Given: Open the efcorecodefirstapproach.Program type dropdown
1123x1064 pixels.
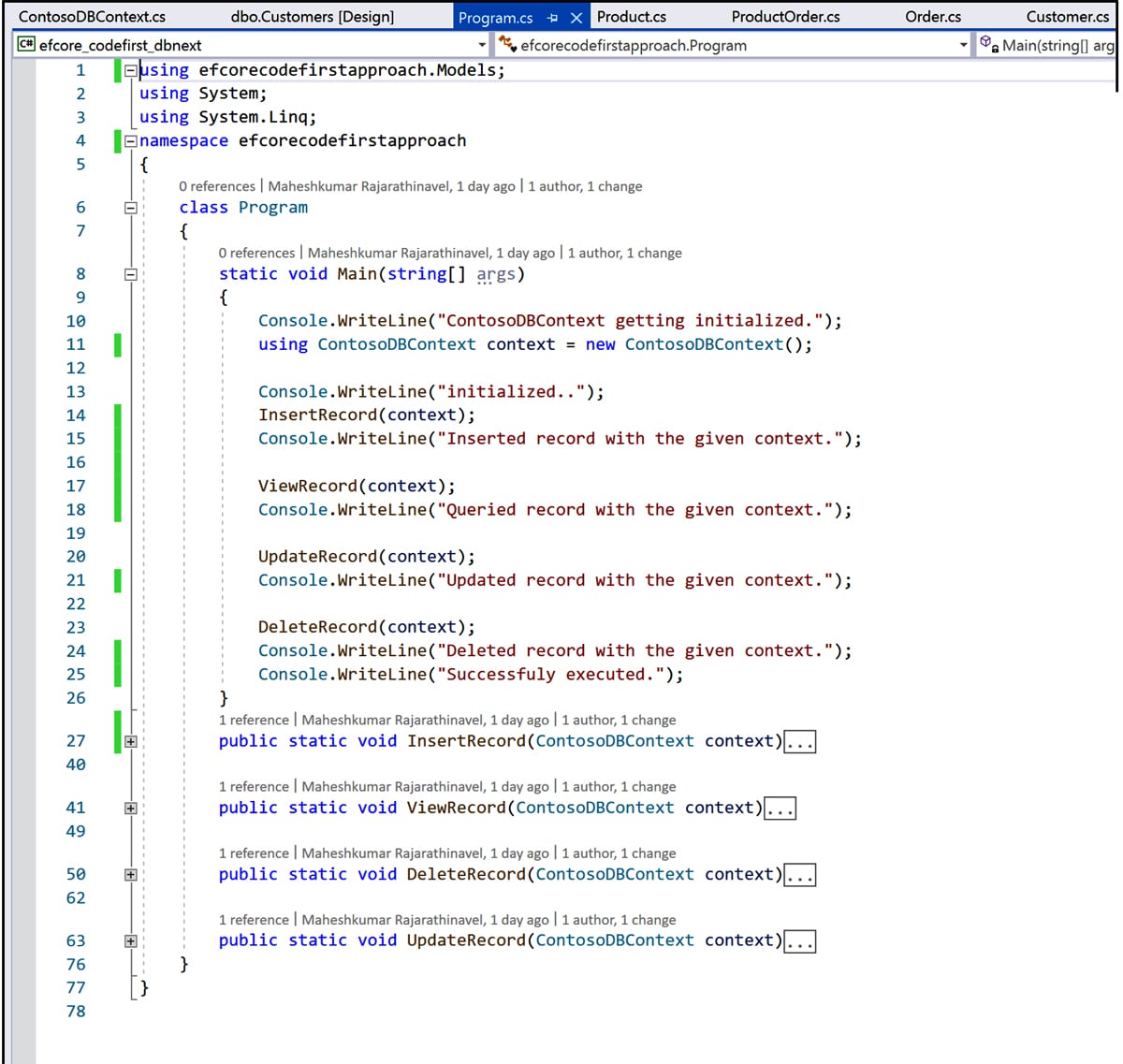Looking at the screenshot, I should click(x=963, y=45).
